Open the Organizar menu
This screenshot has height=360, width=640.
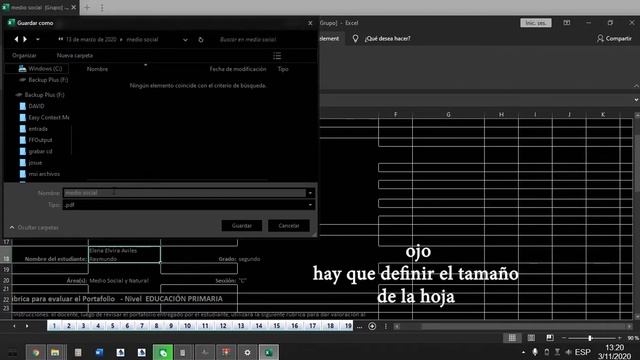[24, 56]
